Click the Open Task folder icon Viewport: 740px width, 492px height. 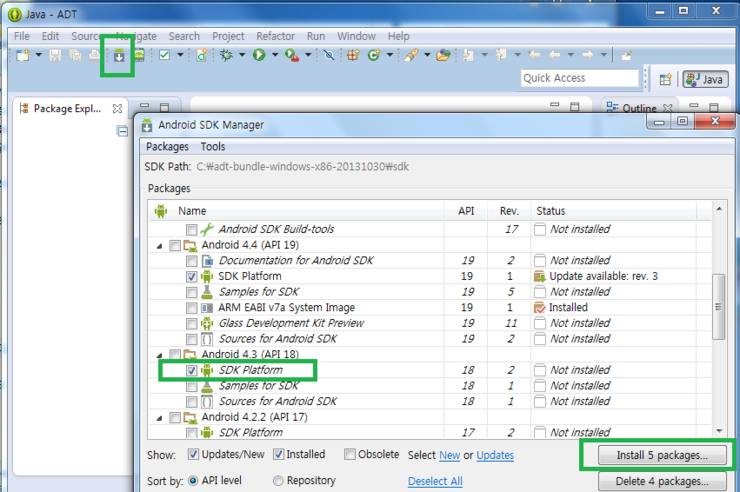[443, 56]
